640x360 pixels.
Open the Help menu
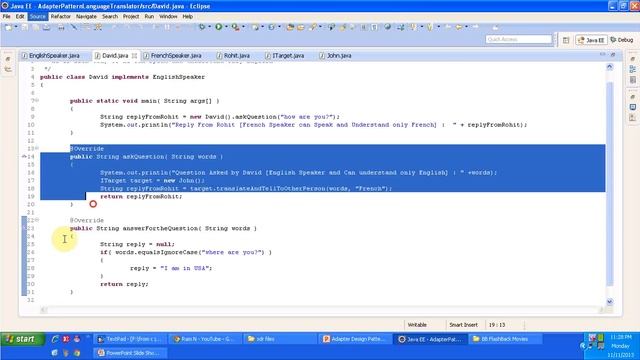(187, 16)
